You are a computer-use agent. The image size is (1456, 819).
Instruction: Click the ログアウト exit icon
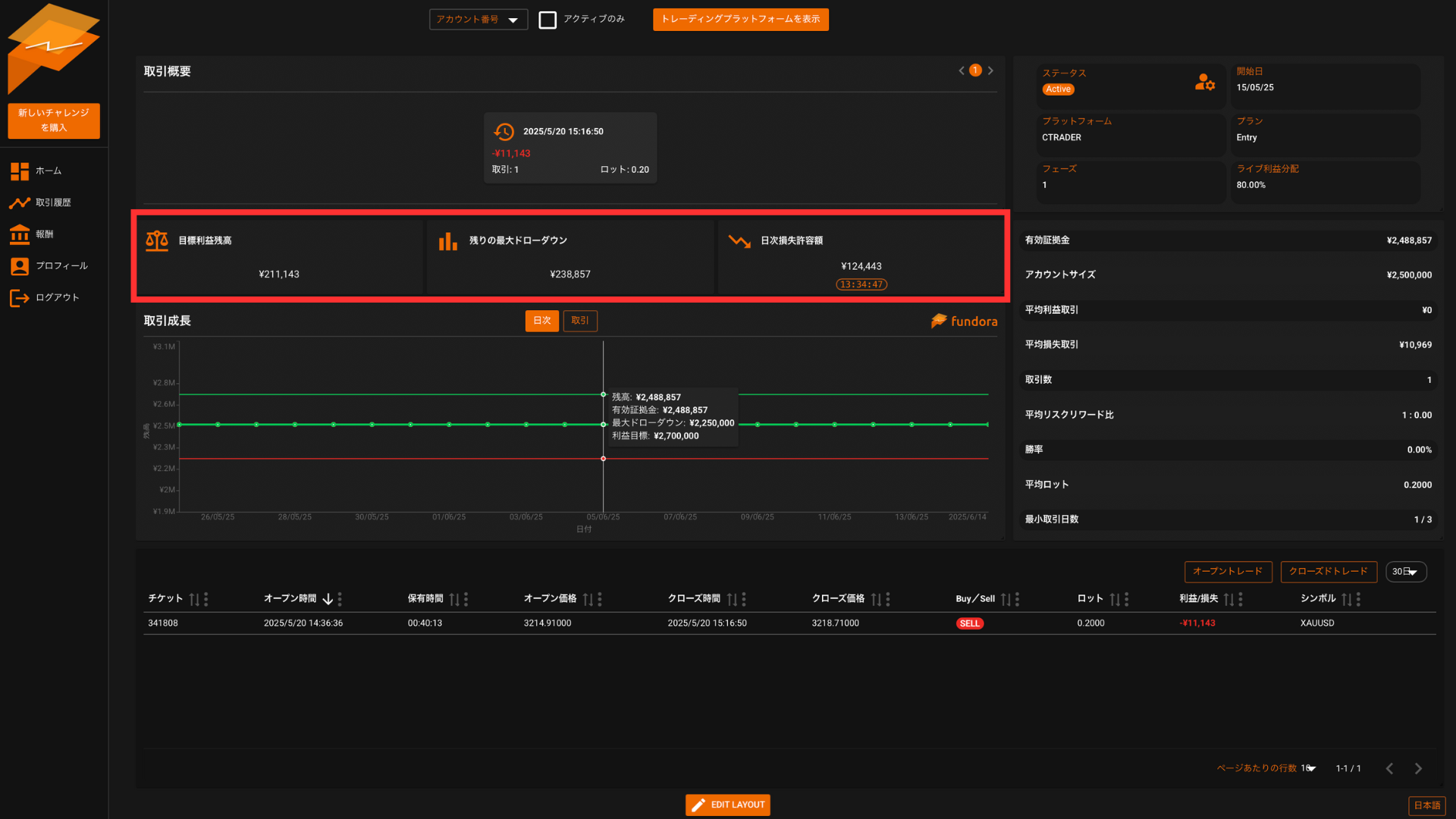pyautogui.click(x=20, y=298)
